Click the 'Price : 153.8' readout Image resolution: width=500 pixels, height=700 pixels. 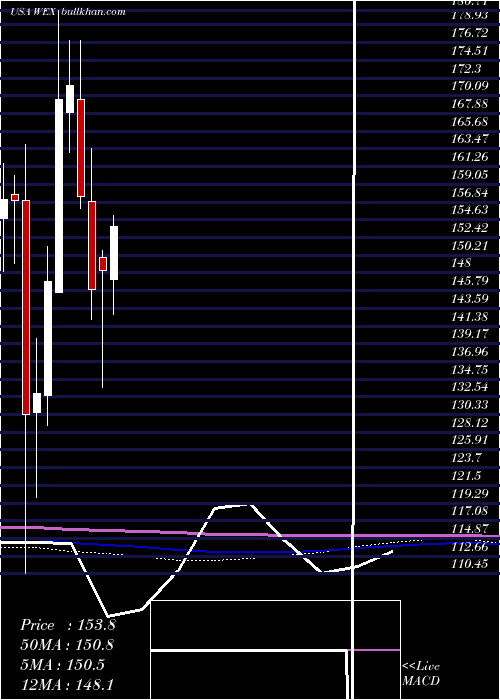[x=68, y=625]
